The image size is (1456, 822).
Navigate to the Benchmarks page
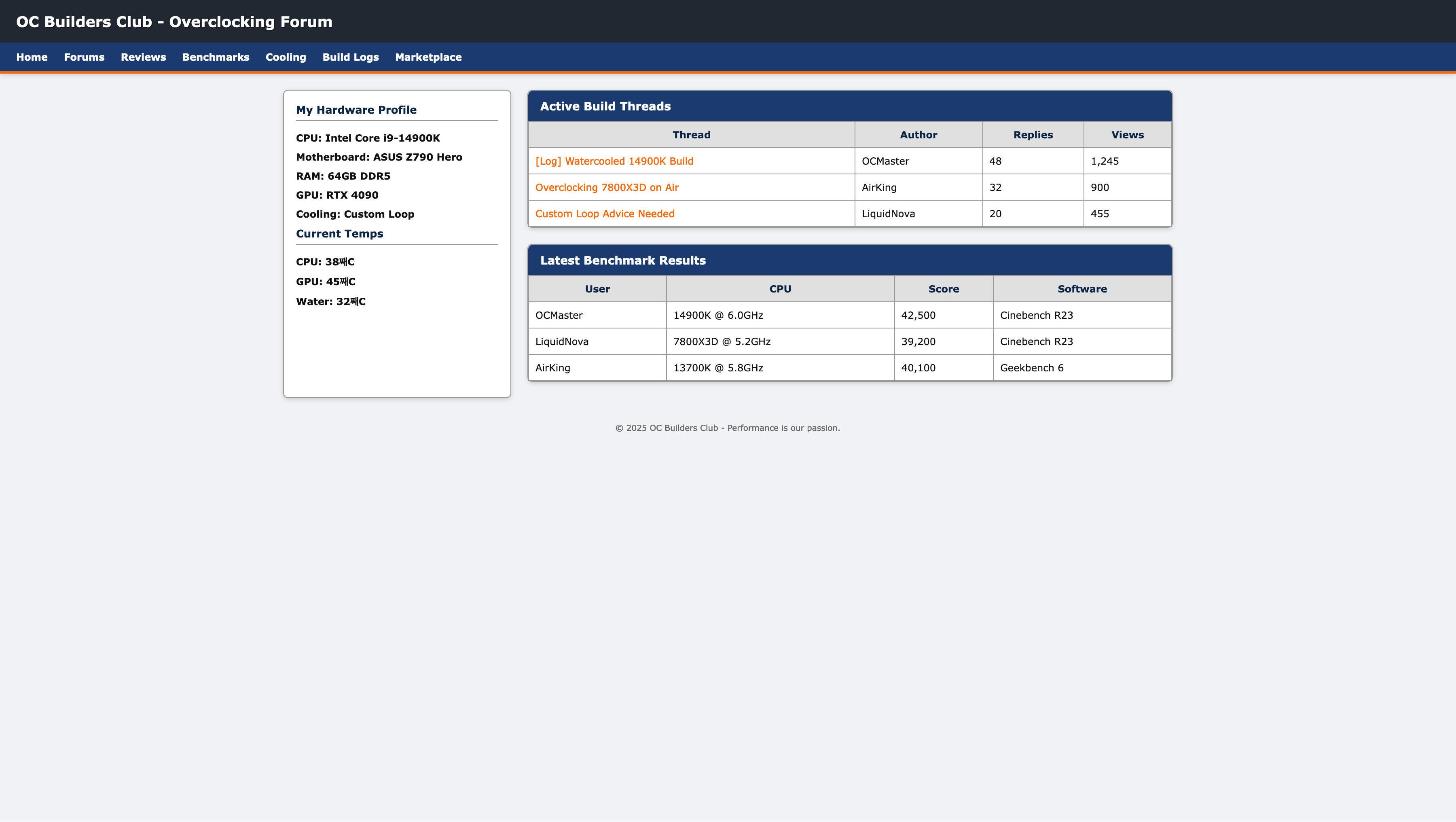(x=215, y=57)
